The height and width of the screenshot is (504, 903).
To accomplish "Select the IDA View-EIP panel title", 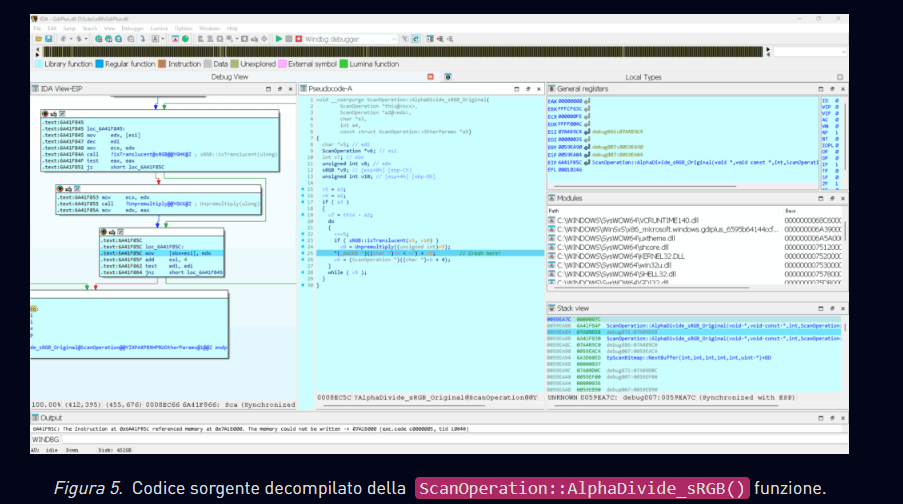I will coord(61,89).
